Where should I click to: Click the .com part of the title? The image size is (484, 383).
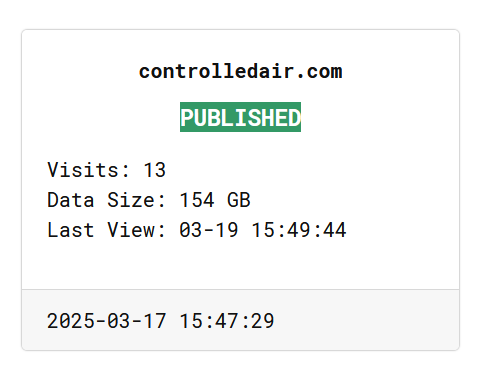pyautogui.click(x=319, y=72)
